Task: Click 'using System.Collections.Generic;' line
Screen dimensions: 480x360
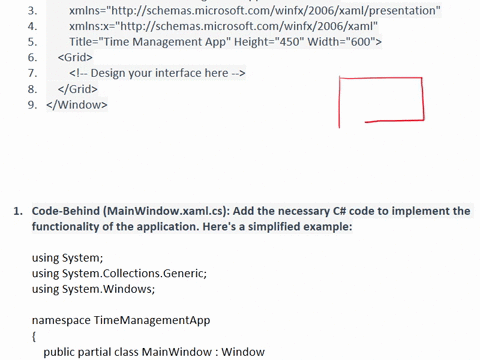Action: 119,273
